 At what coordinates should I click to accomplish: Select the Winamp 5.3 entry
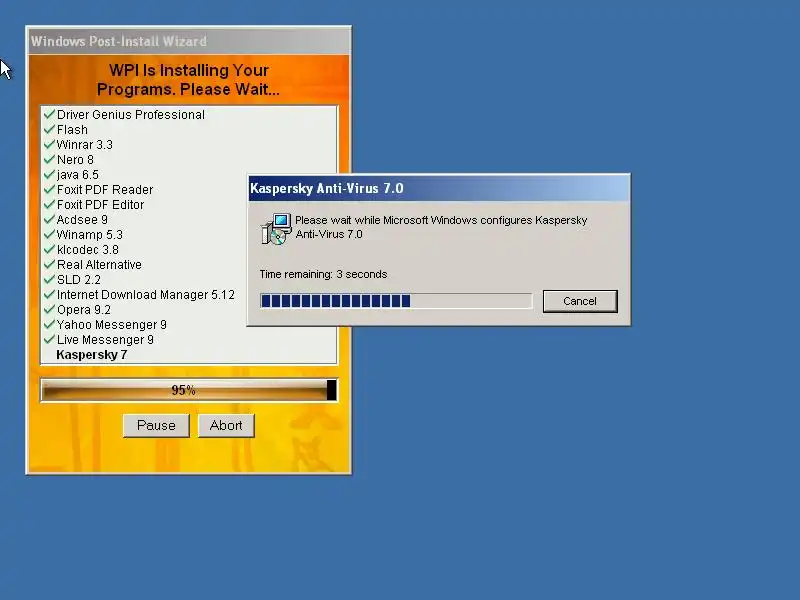pos(89,235)
